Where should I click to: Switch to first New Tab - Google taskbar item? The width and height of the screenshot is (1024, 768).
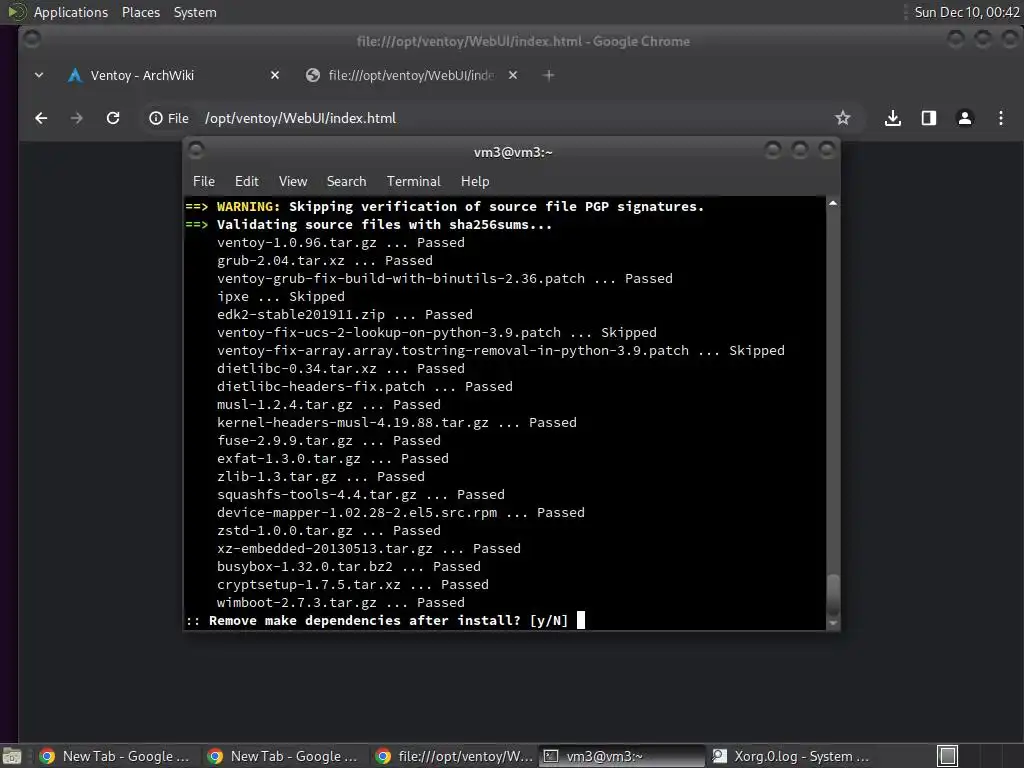click(x=115, y=756)
